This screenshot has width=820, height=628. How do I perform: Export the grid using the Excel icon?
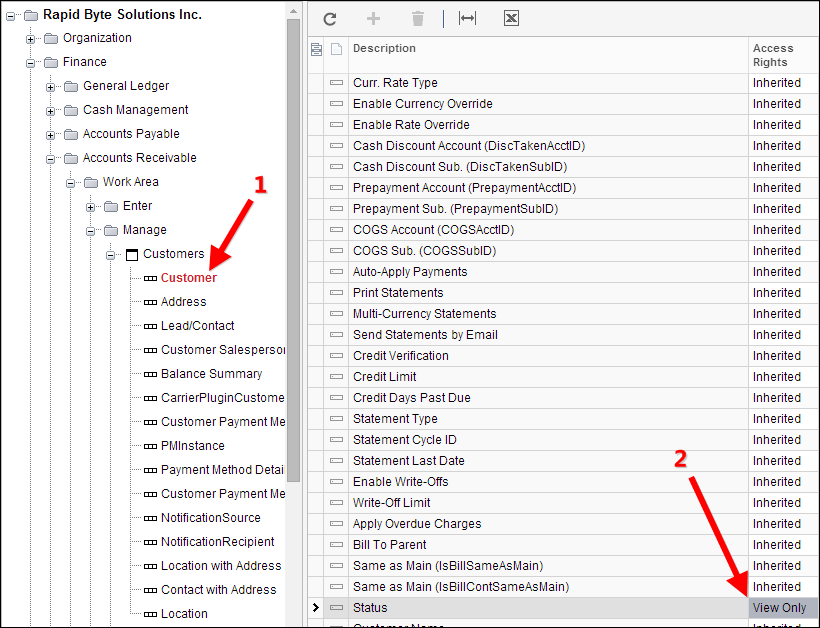(511, 18)
